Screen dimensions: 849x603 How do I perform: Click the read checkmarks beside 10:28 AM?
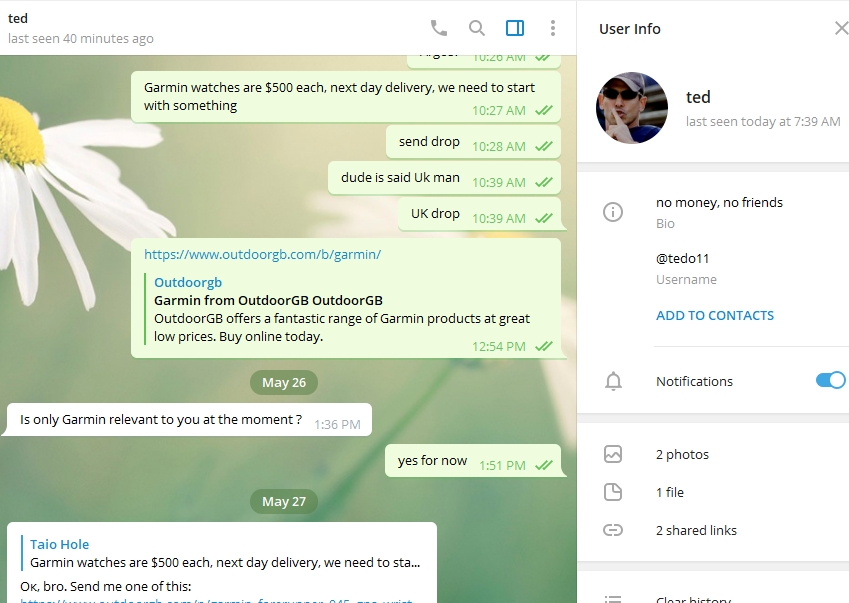tap(544, 146)
